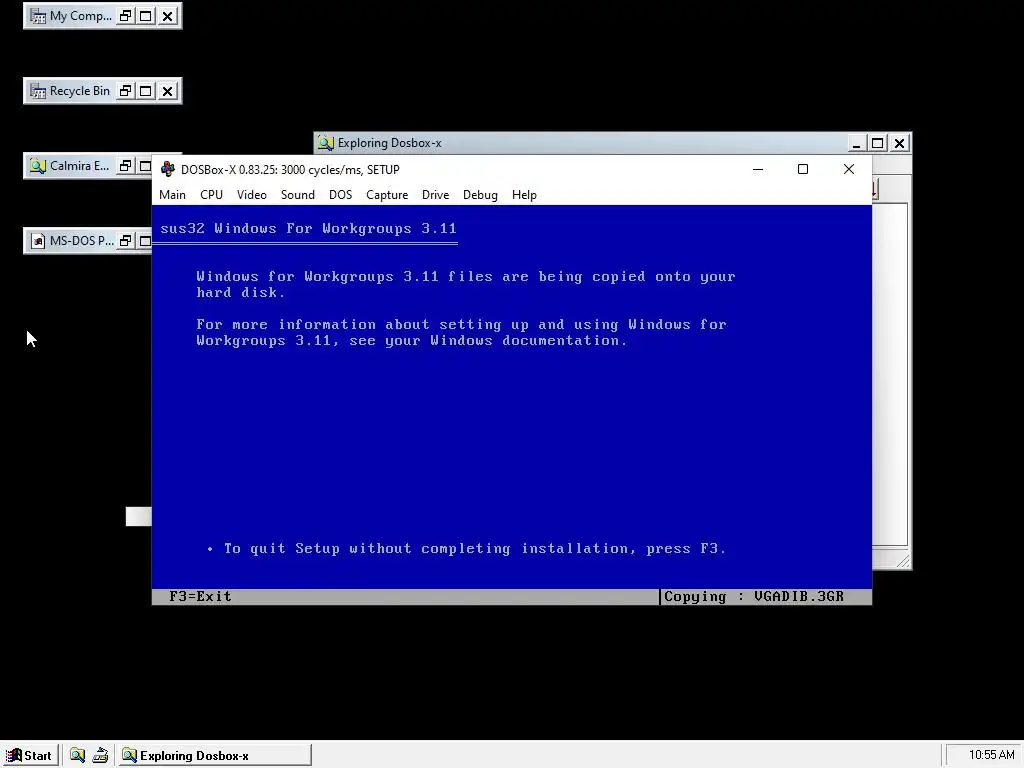Screen dimensions: 1024x768
Task: Open the Debug menu
Action: tap(480, 195)
